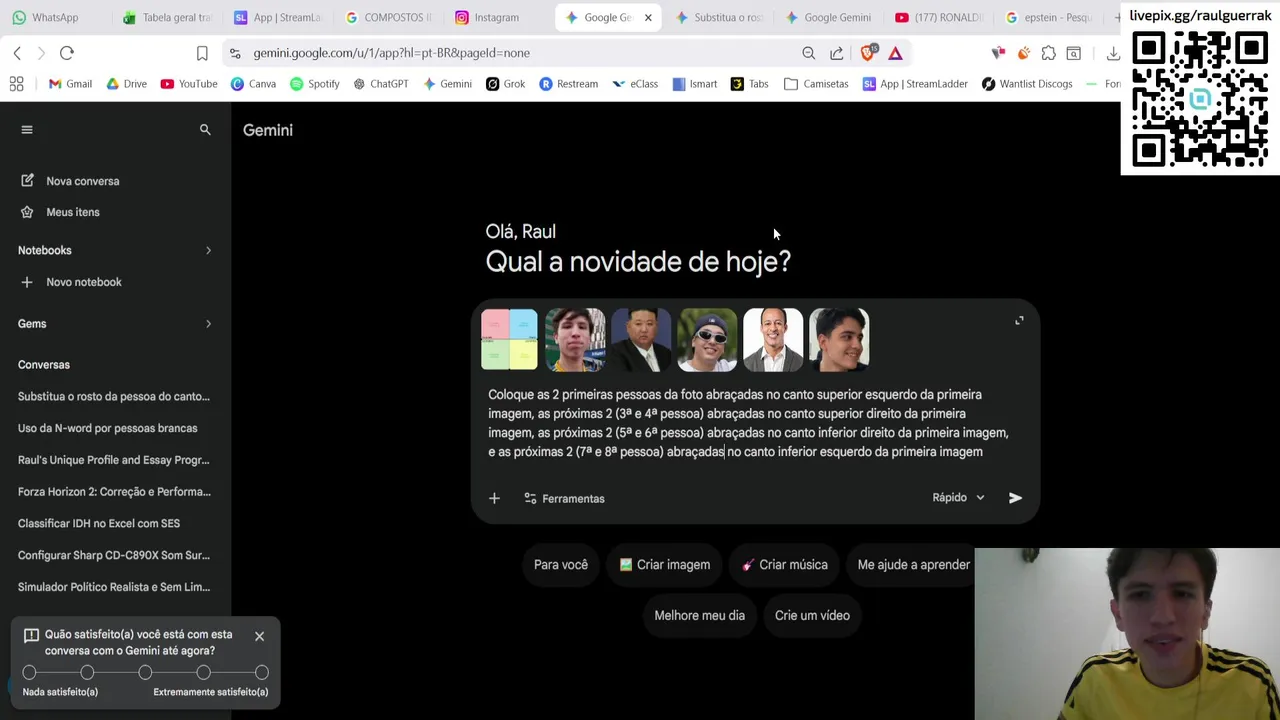Expand the Gems section arrow
Viewport: 1280px width, 720px height.
coord(208,324)
